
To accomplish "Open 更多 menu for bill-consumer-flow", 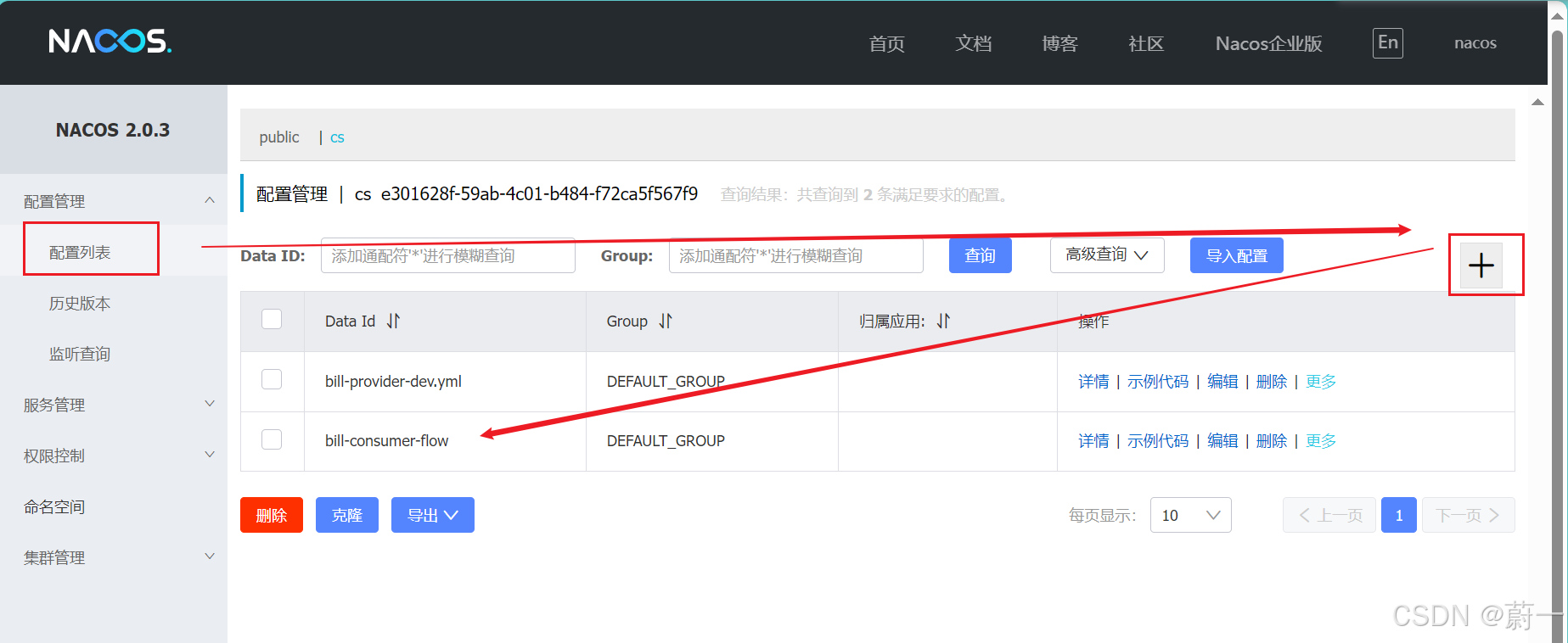I will [1321, 441].
